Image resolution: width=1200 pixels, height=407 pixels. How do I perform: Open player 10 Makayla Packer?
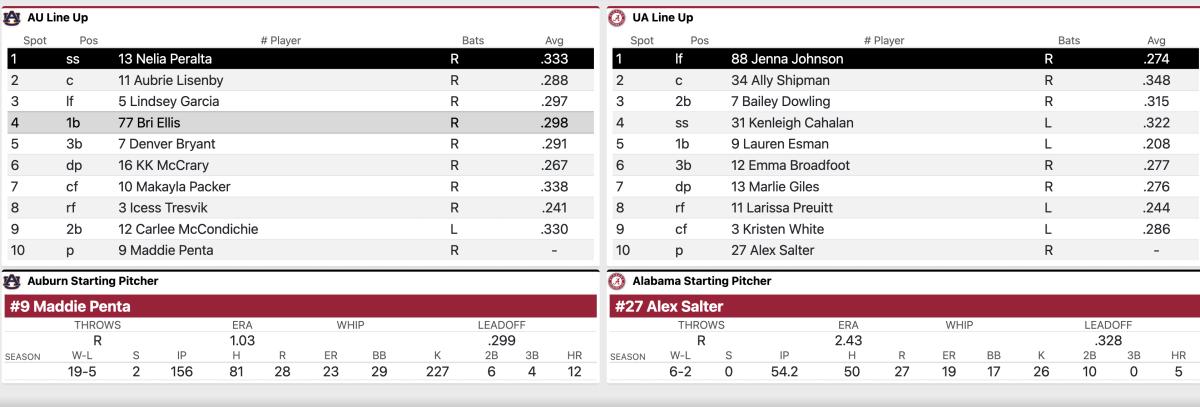coord(174,187)
